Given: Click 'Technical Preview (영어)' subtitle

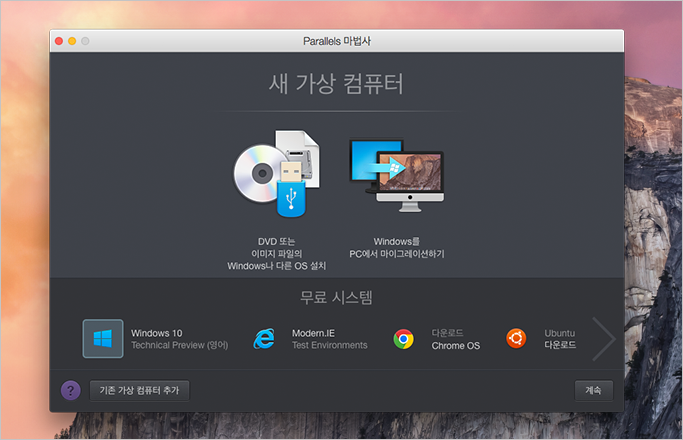Looking at the screenshot, I should point(179,345).
